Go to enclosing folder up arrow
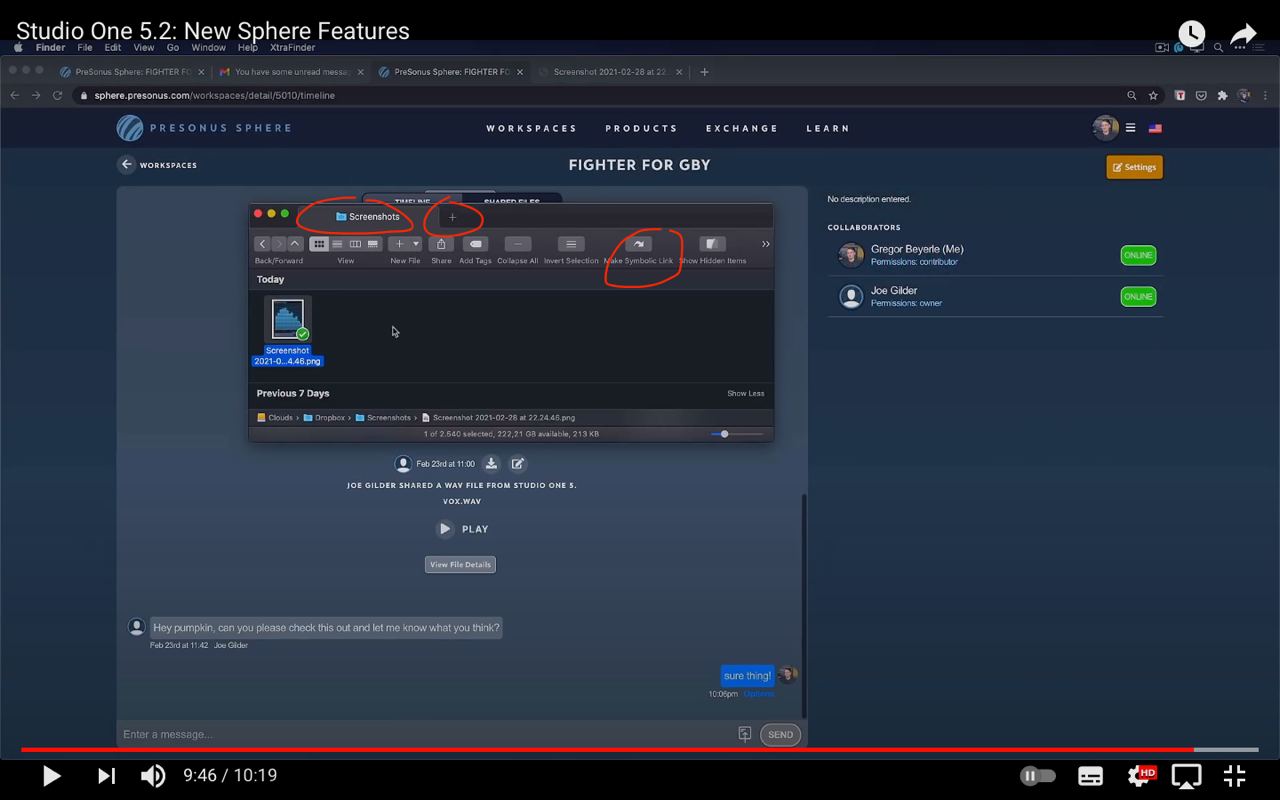 (x=295, y=244)
